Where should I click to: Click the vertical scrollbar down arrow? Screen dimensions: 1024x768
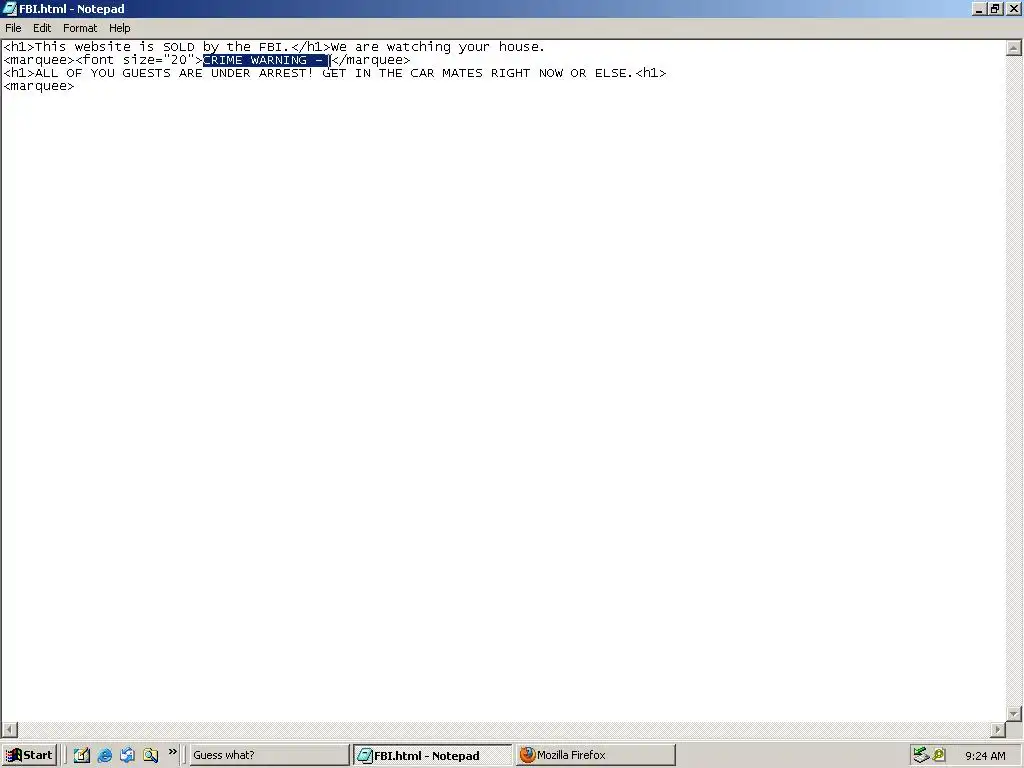click(x=1014, y=714)
